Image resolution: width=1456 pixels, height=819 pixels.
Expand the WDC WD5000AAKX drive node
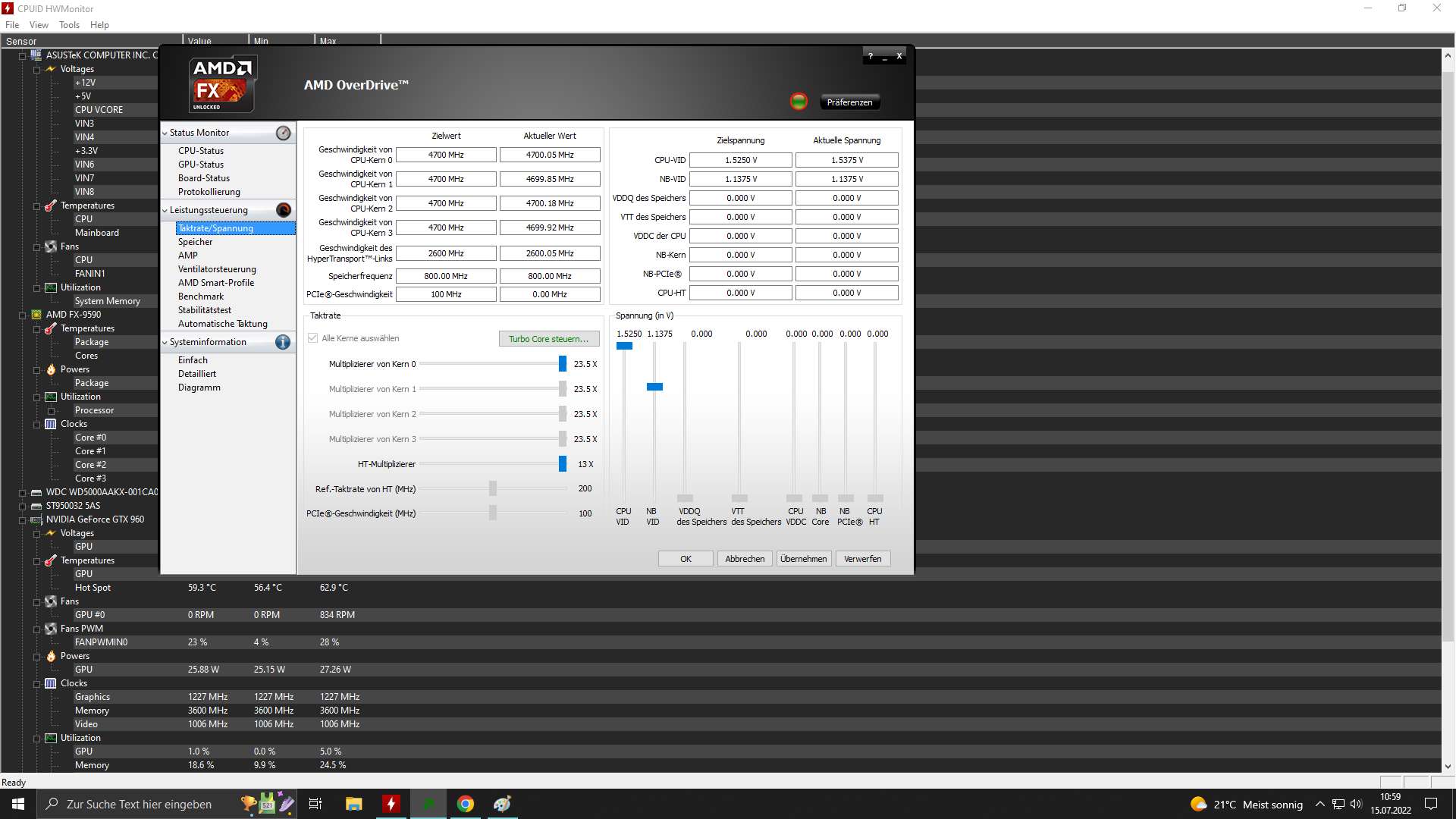tap(23, 493)
